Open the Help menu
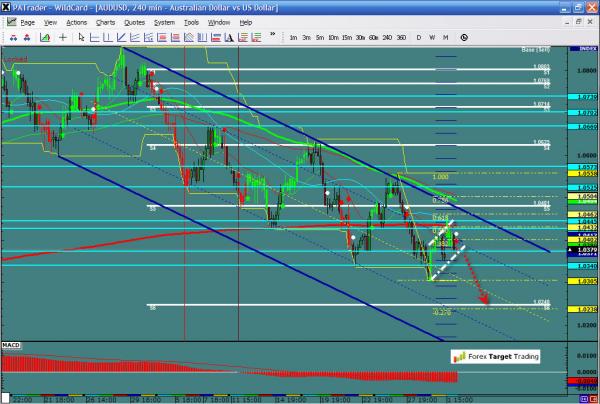 pos(246,21)
